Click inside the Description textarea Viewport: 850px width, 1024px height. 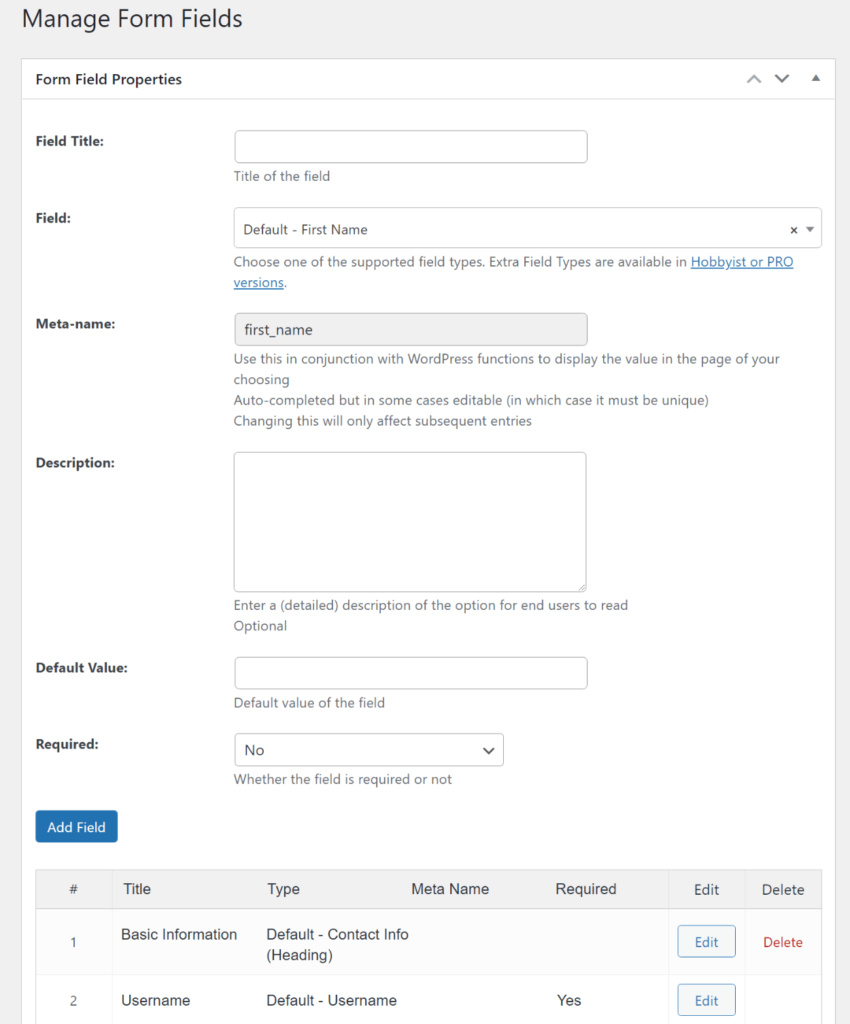point(410,520)
